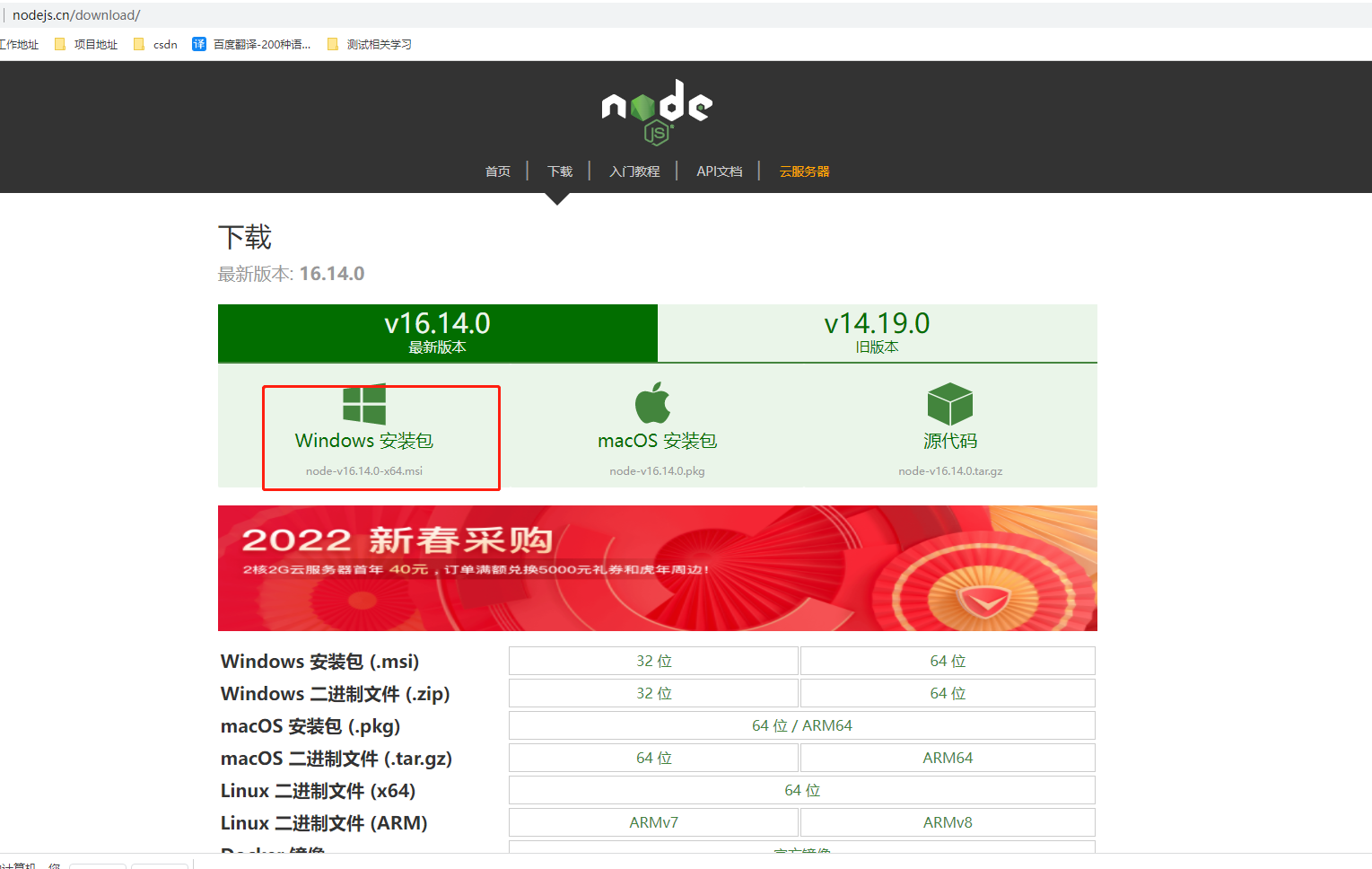The image size is (1372, 869).
Task: Download Windows 安装包 (.msi) 32 位
Action: 653,661
